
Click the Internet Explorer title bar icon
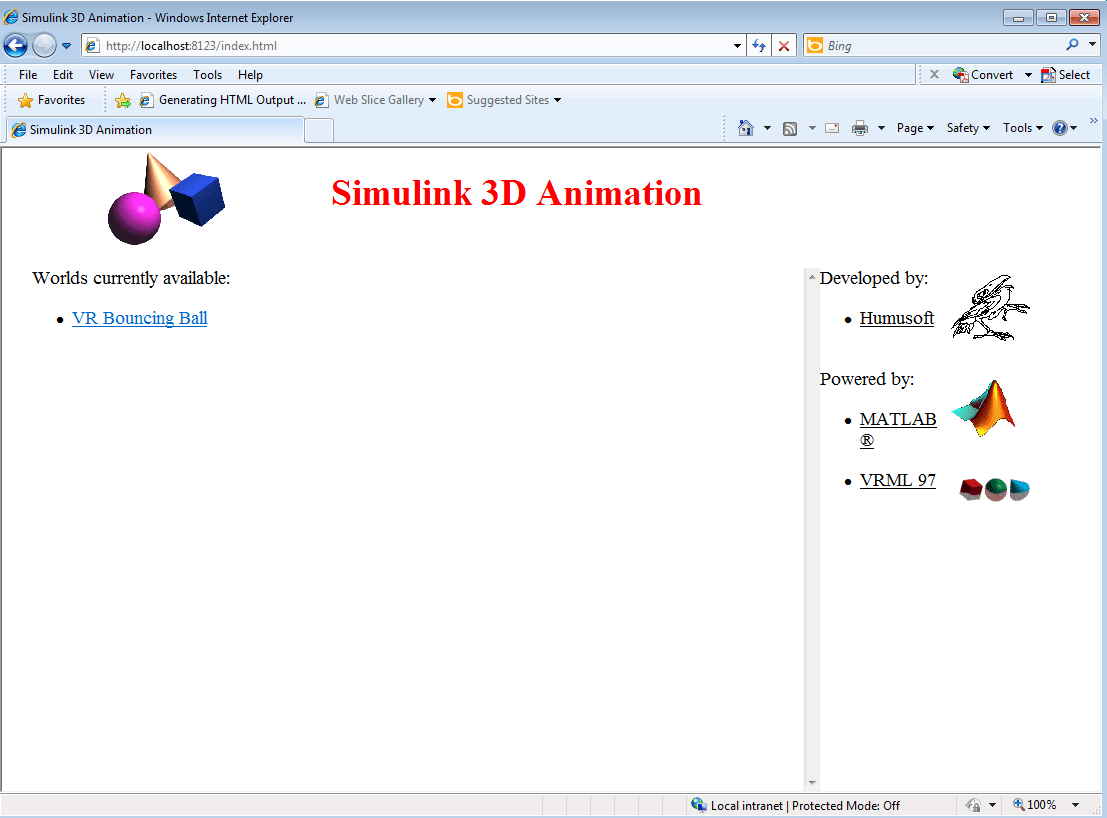pos(11,17)
